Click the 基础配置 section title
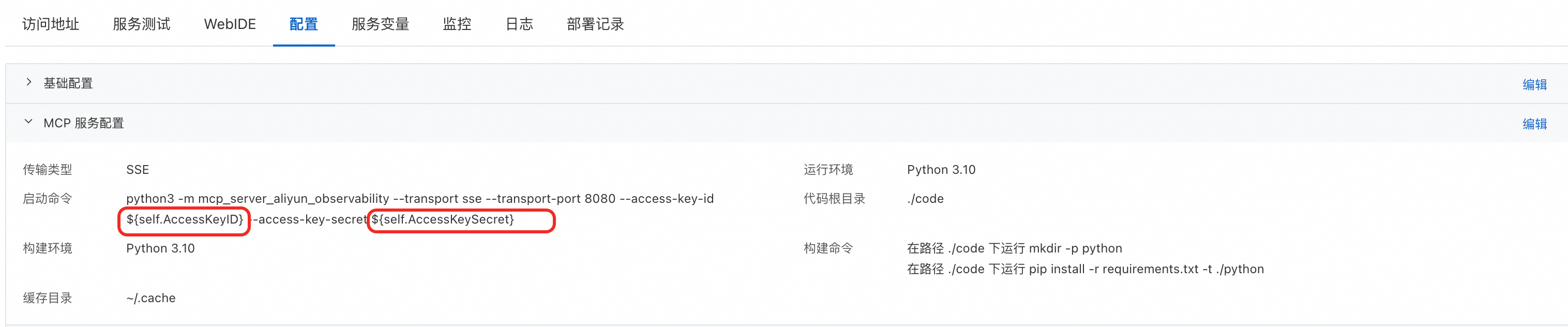1568x327 pixels. [68, 83]
